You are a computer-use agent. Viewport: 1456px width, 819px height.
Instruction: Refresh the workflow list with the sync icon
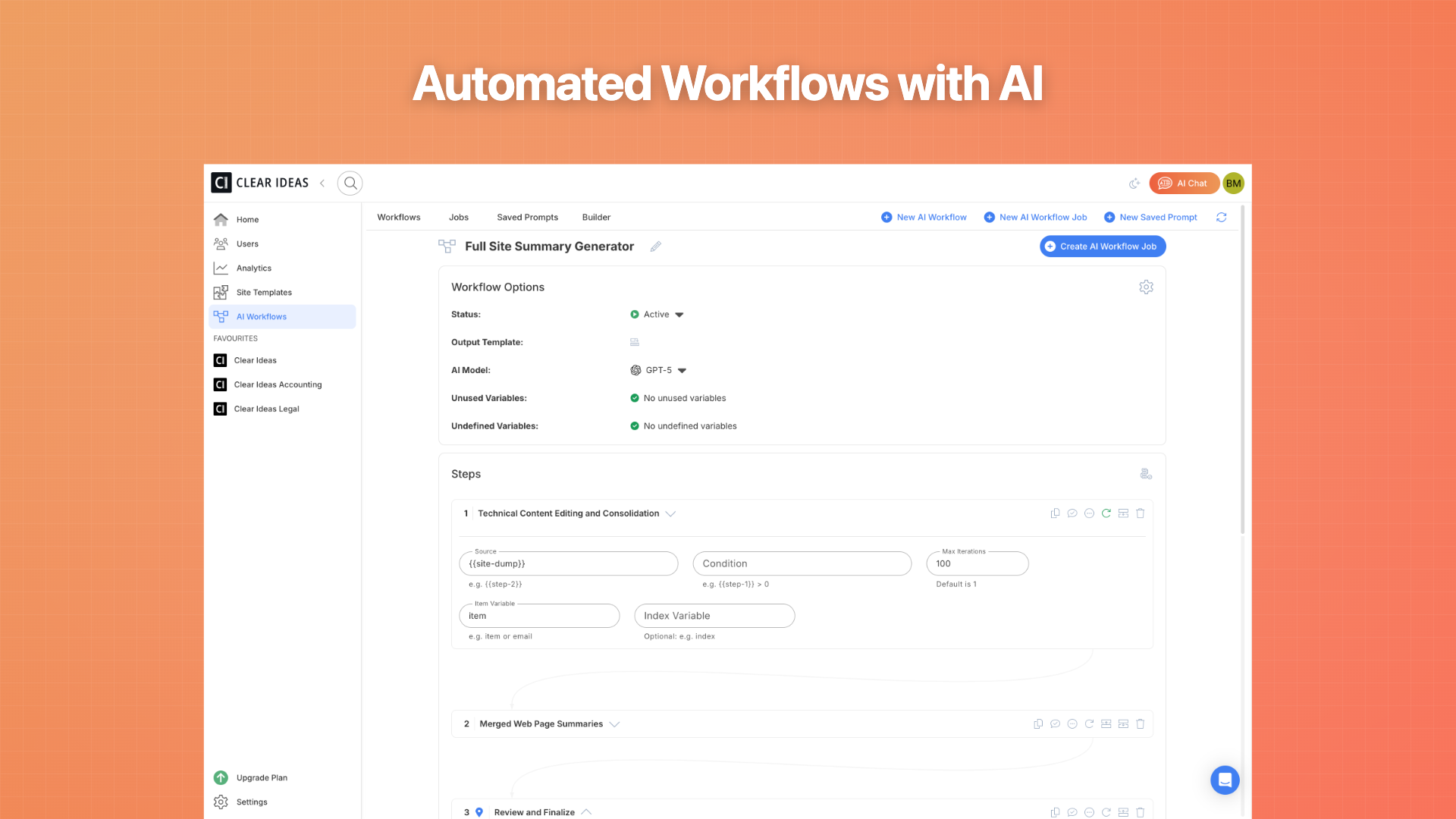click(1221, 217)
